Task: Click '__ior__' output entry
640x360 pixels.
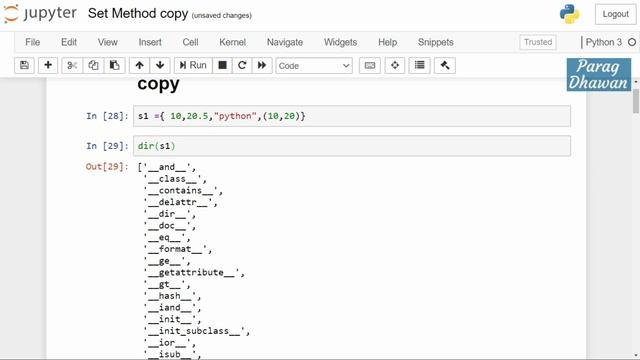Action: tap(167, 342)
